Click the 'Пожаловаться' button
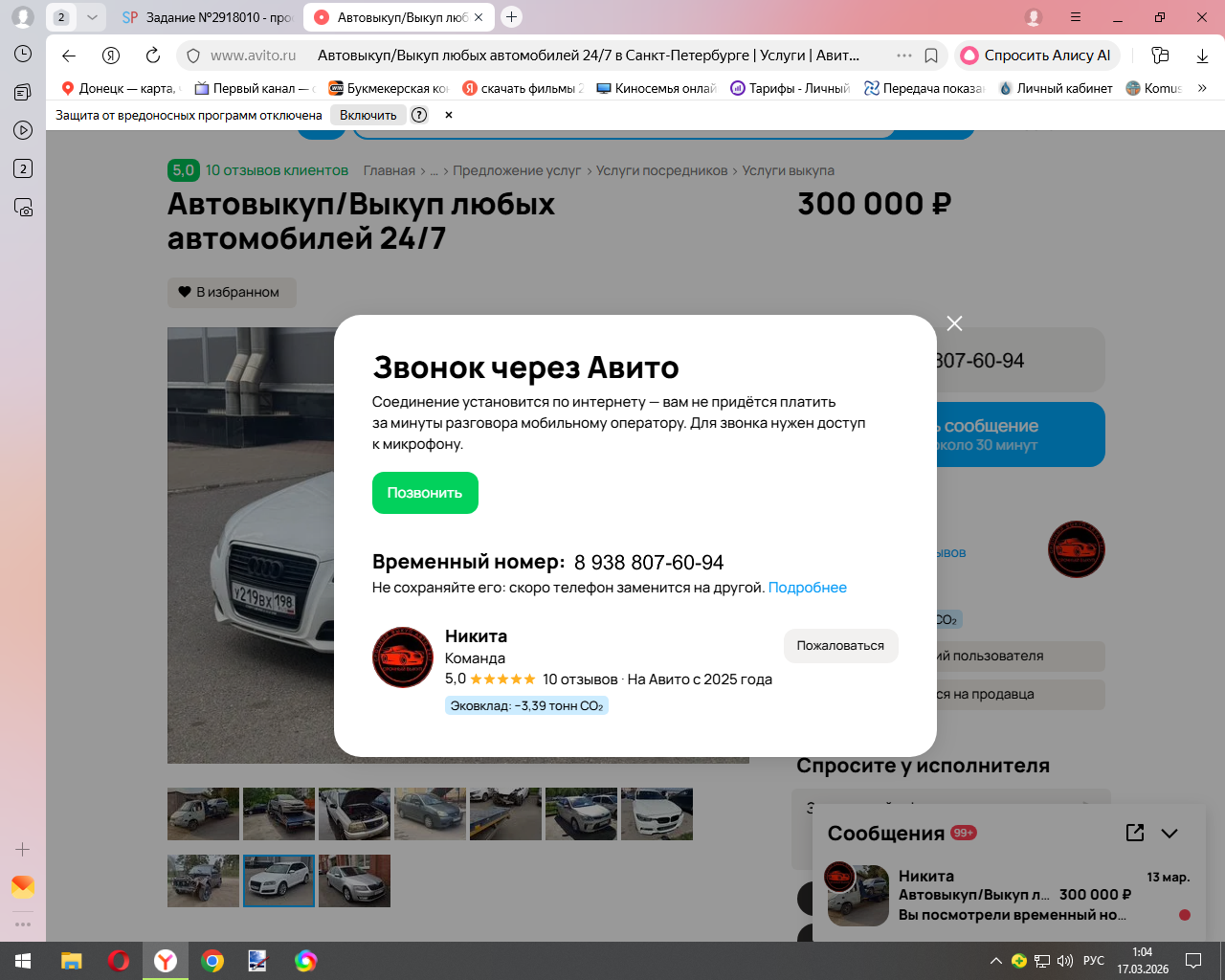 pos(840,646)
